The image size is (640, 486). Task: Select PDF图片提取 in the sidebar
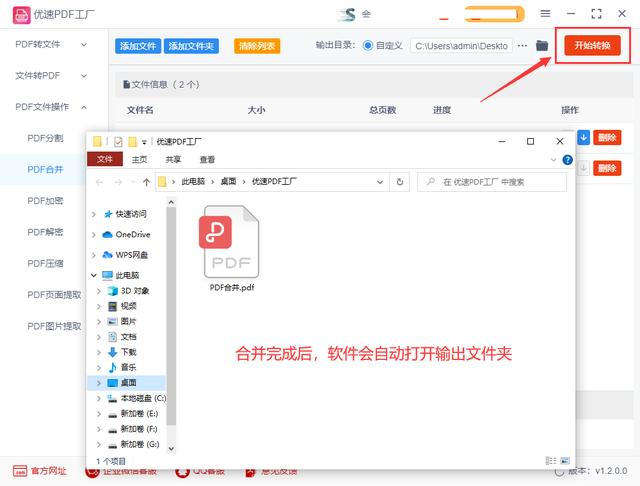coord(54,326)
